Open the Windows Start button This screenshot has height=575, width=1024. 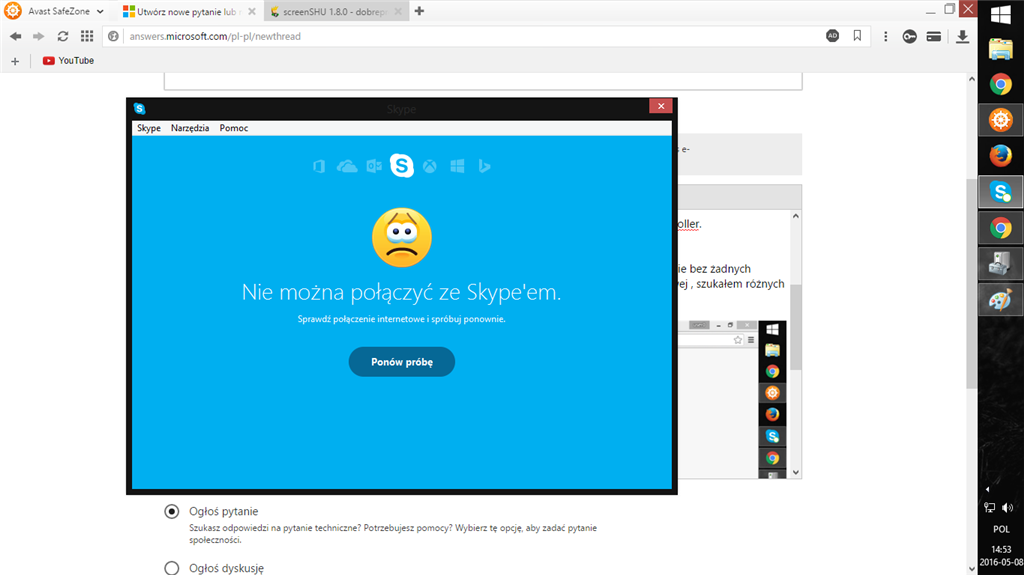click(x=1000, y=14)
